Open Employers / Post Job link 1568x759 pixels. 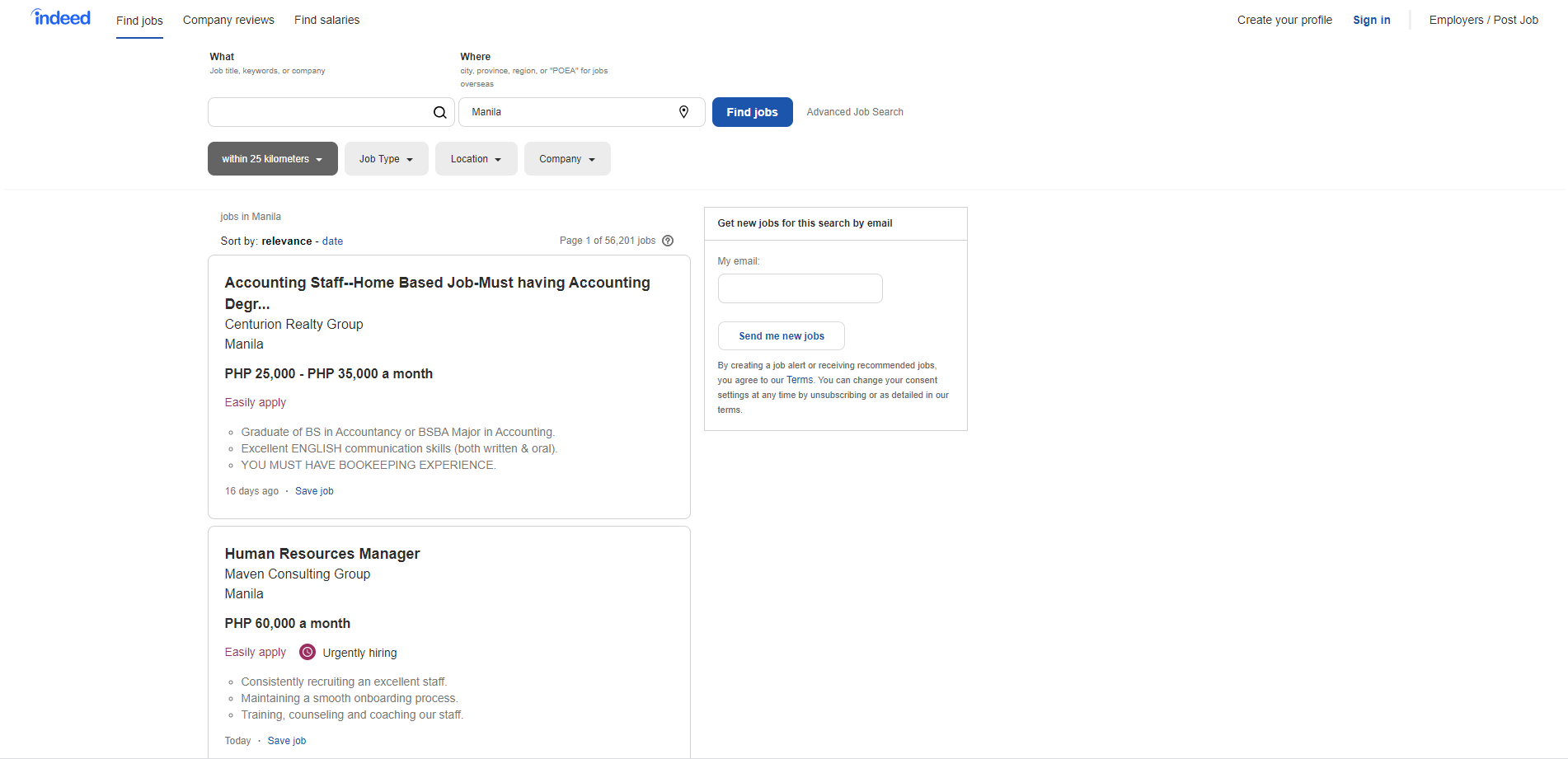(x=1484, y=20)
